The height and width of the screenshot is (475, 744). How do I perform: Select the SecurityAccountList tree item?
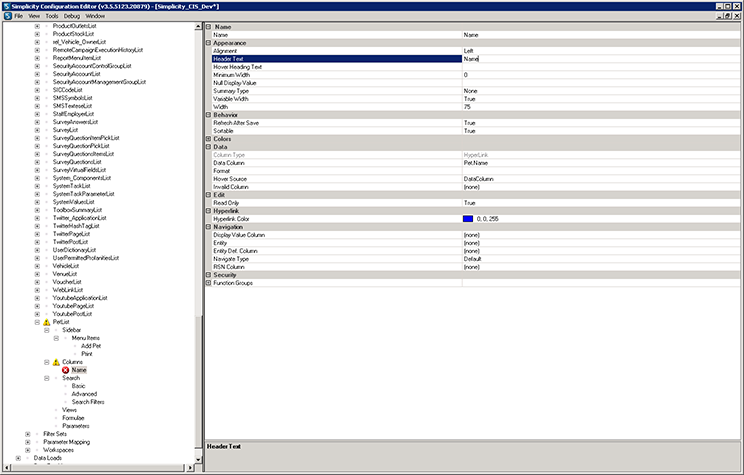(76, 74)
